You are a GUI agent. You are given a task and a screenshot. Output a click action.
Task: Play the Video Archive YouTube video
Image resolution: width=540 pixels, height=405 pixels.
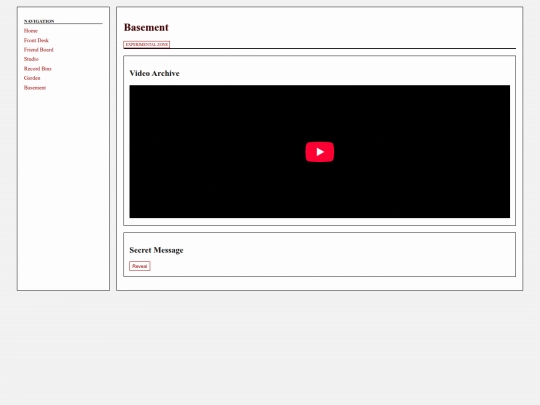320,152
